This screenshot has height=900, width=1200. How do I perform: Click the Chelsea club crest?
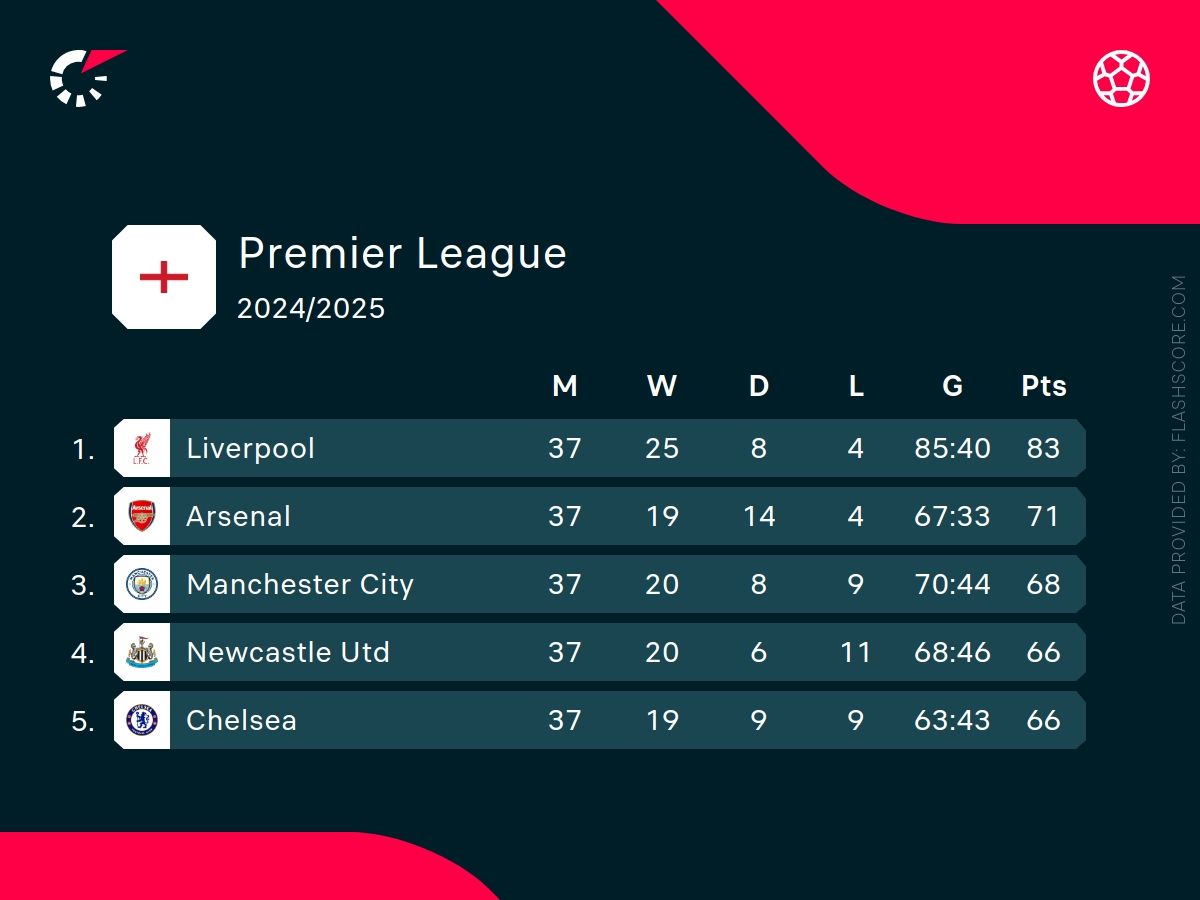pyautogui.click(x=142, y=720)
